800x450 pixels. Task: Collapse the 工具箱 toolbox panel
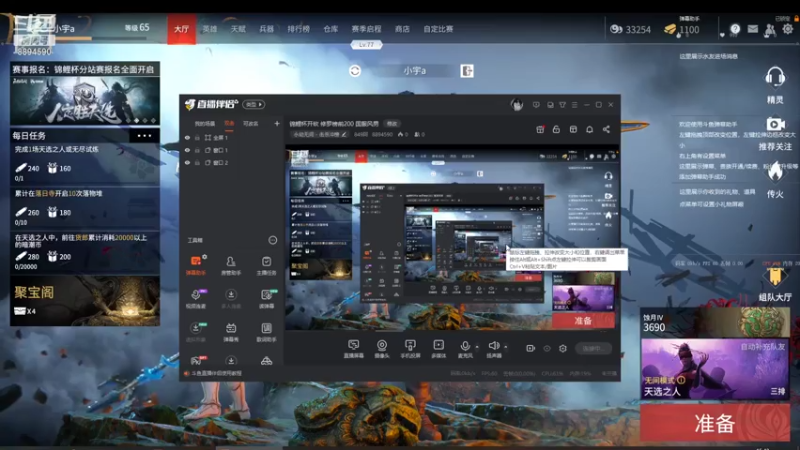click(273, 240)
